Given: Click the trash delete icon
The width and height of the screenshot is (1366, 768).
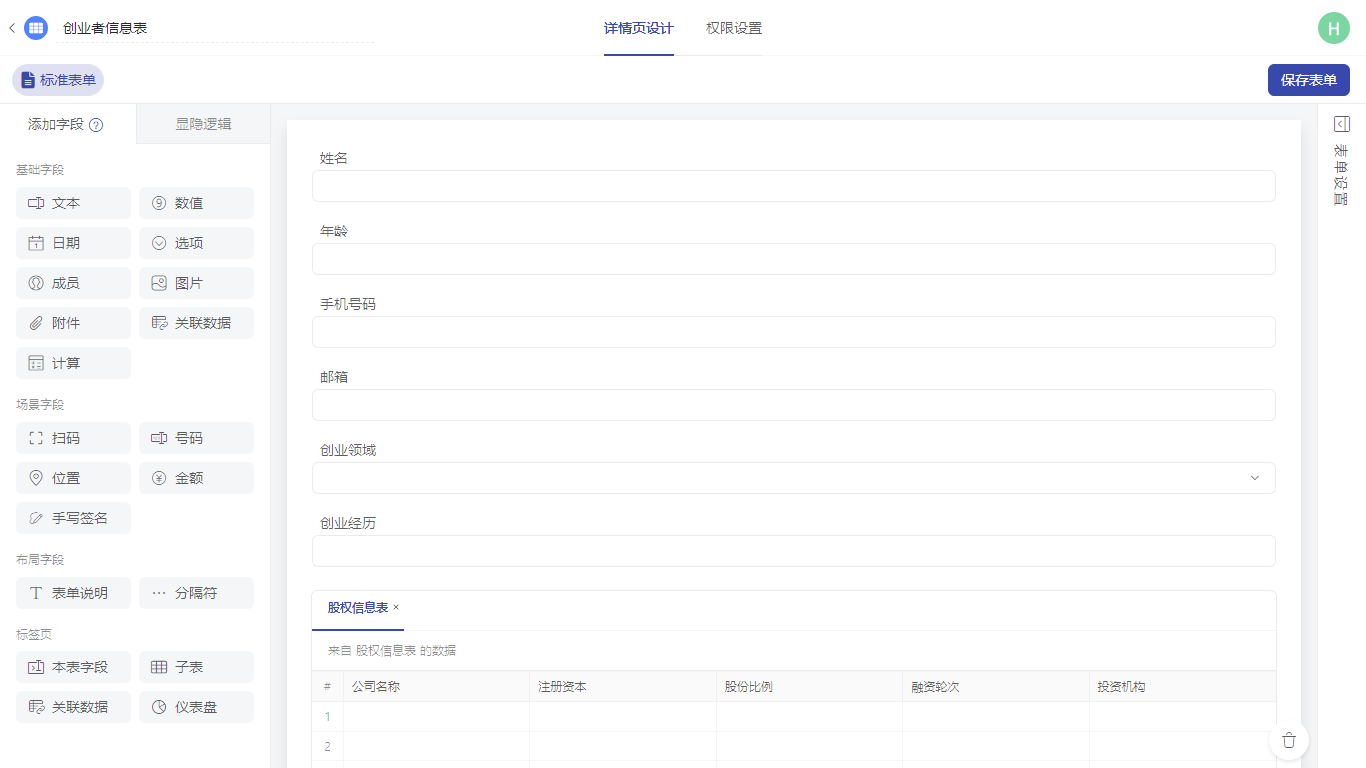Looking at the screenshot, I should (1289, 740).
